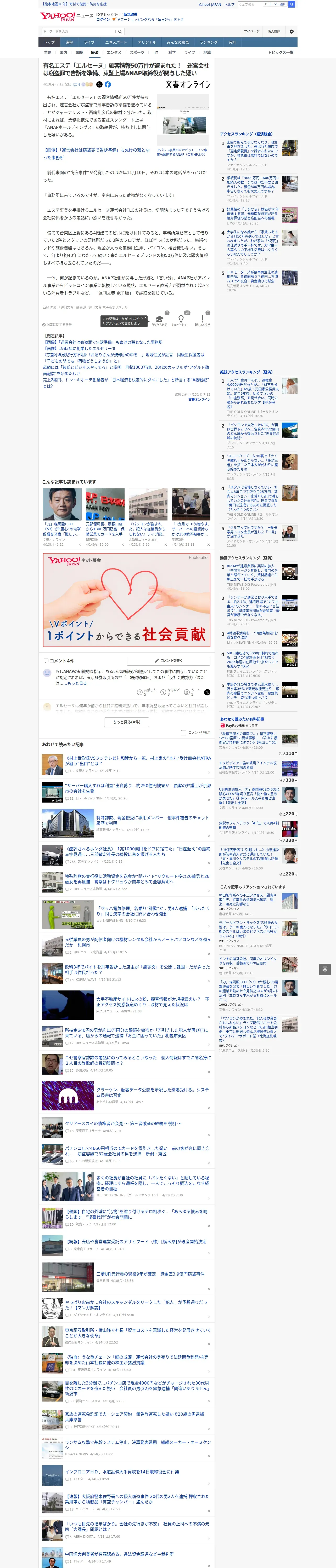Open the みんなの意見 navigation tab
Image resolution: width=336 pixels, height=1568 pixels.
click(x=177, y=43)
